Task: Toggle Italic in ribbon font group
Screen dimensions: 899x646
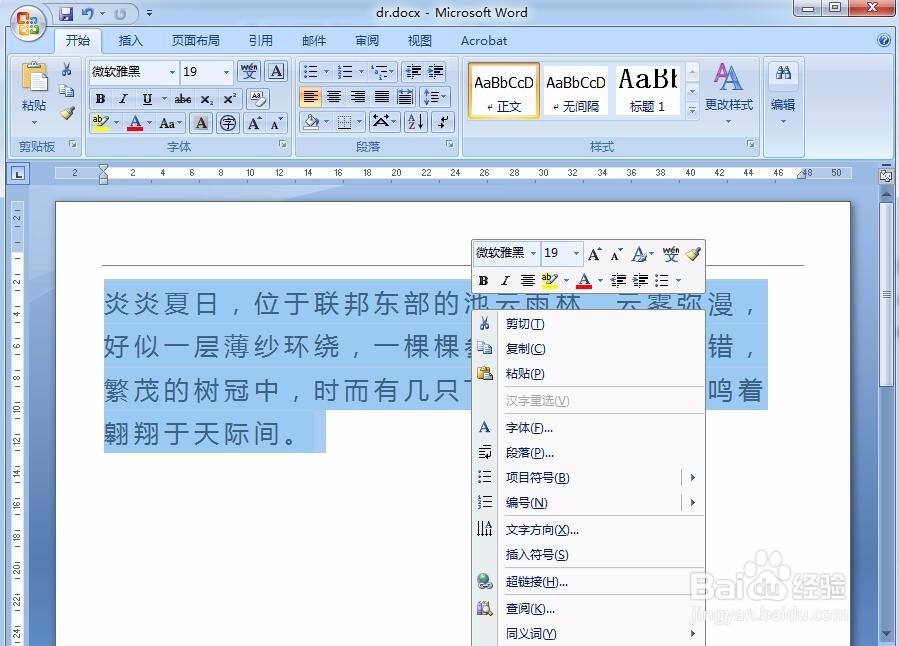Action: 123,99
